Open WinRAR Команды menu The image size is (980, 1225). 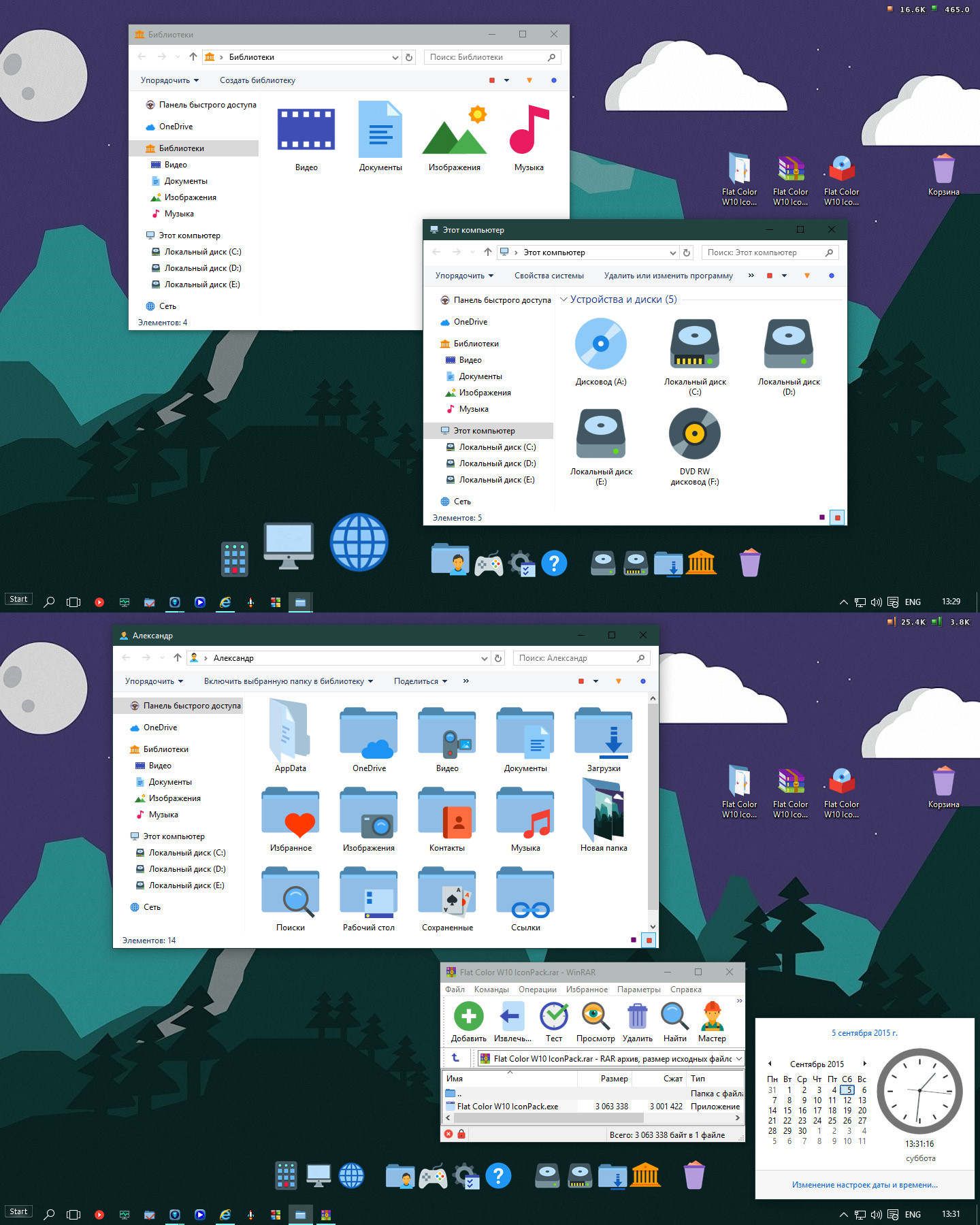point(491,990)
